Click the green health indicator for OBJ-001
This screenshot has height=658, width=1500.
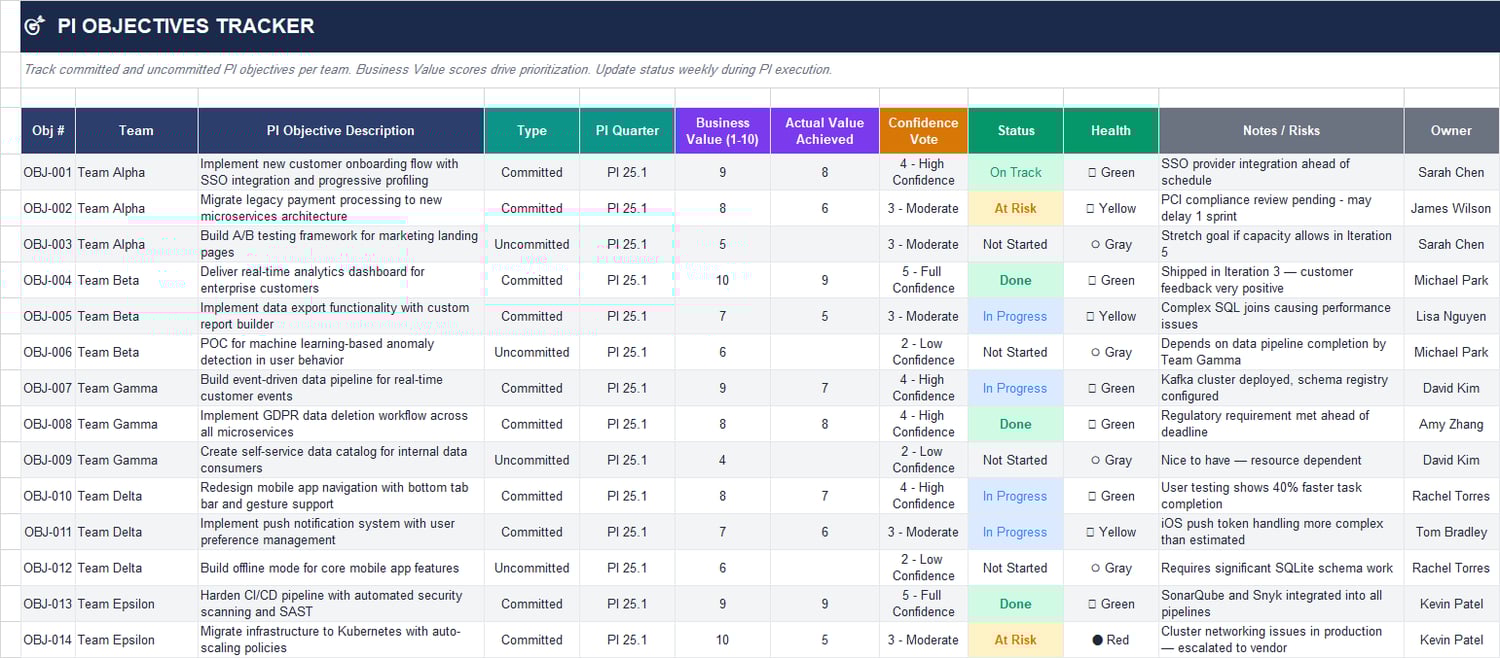tap(1110, 171)
